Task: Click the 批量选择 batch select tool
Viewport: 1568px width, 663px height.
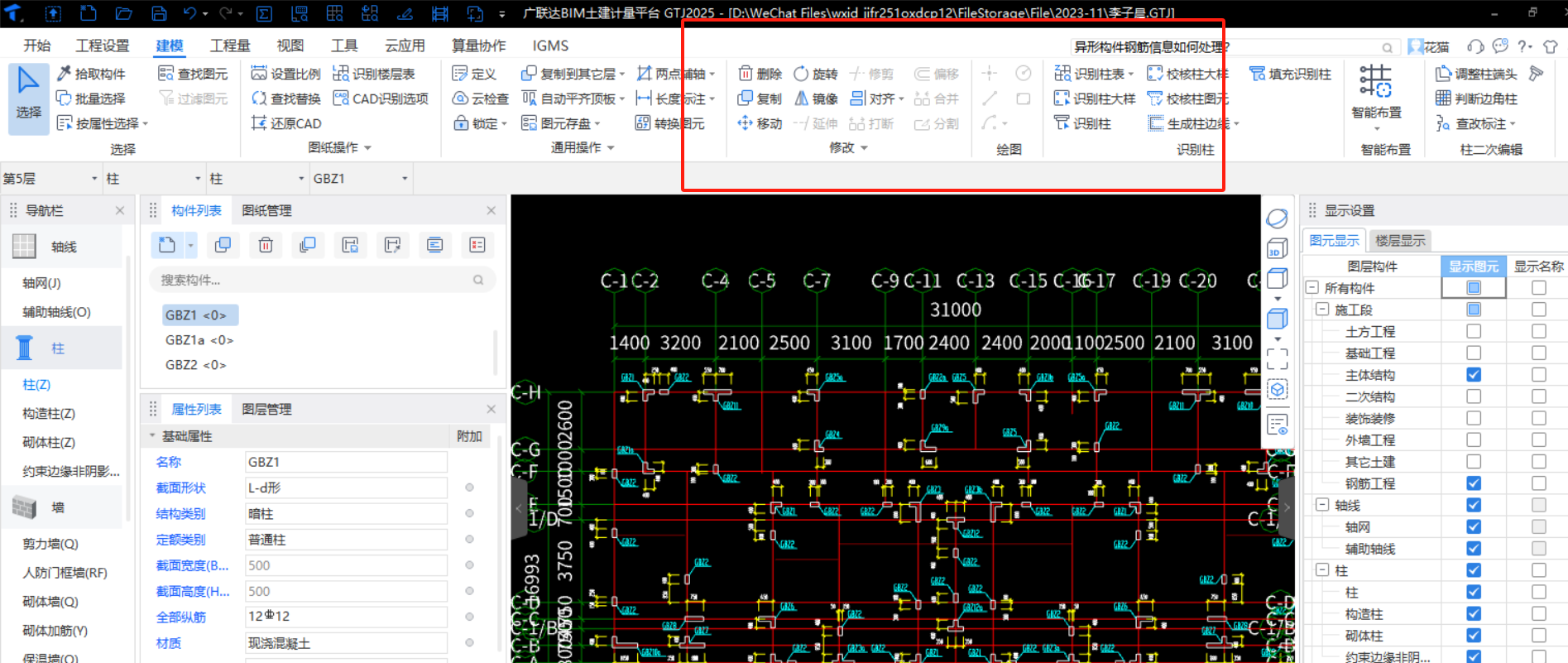Action: pyautogui.click(x=91, y=98)
